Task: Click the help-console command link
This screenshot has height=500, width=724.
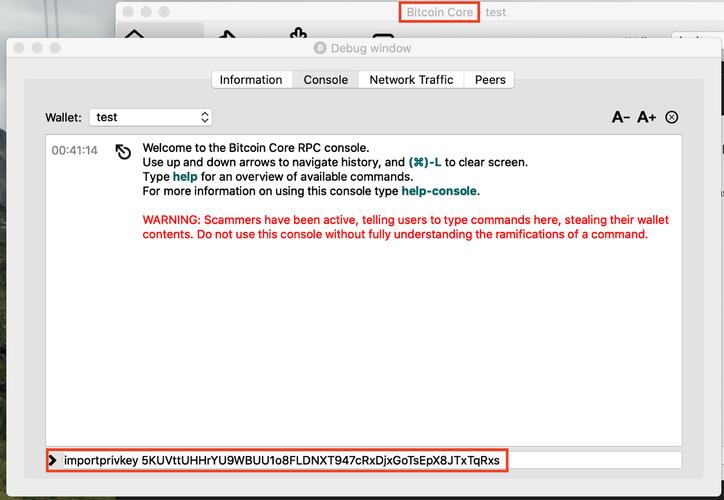Action: [x=439, y=191]
